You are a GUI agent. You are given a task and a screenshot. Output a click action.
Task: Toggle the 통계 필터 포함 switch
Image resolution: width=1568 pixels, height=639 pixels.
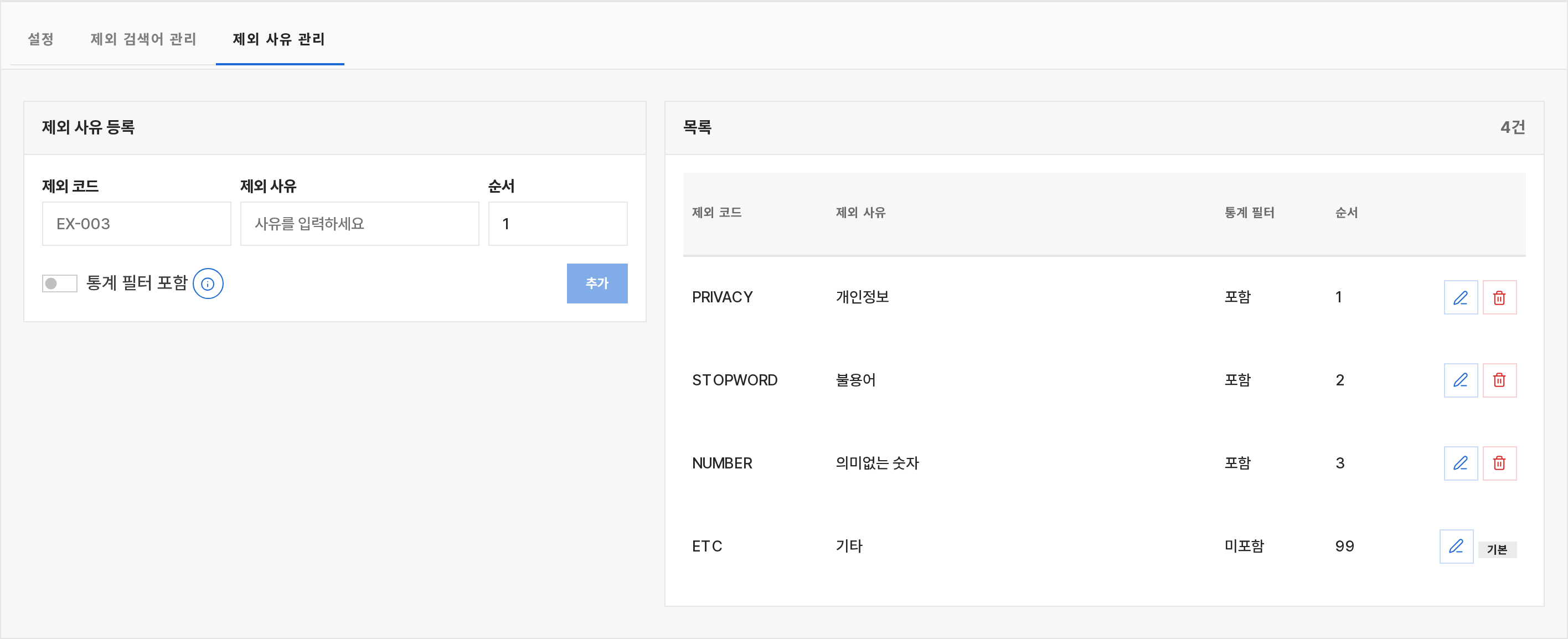tap(59, 284)
